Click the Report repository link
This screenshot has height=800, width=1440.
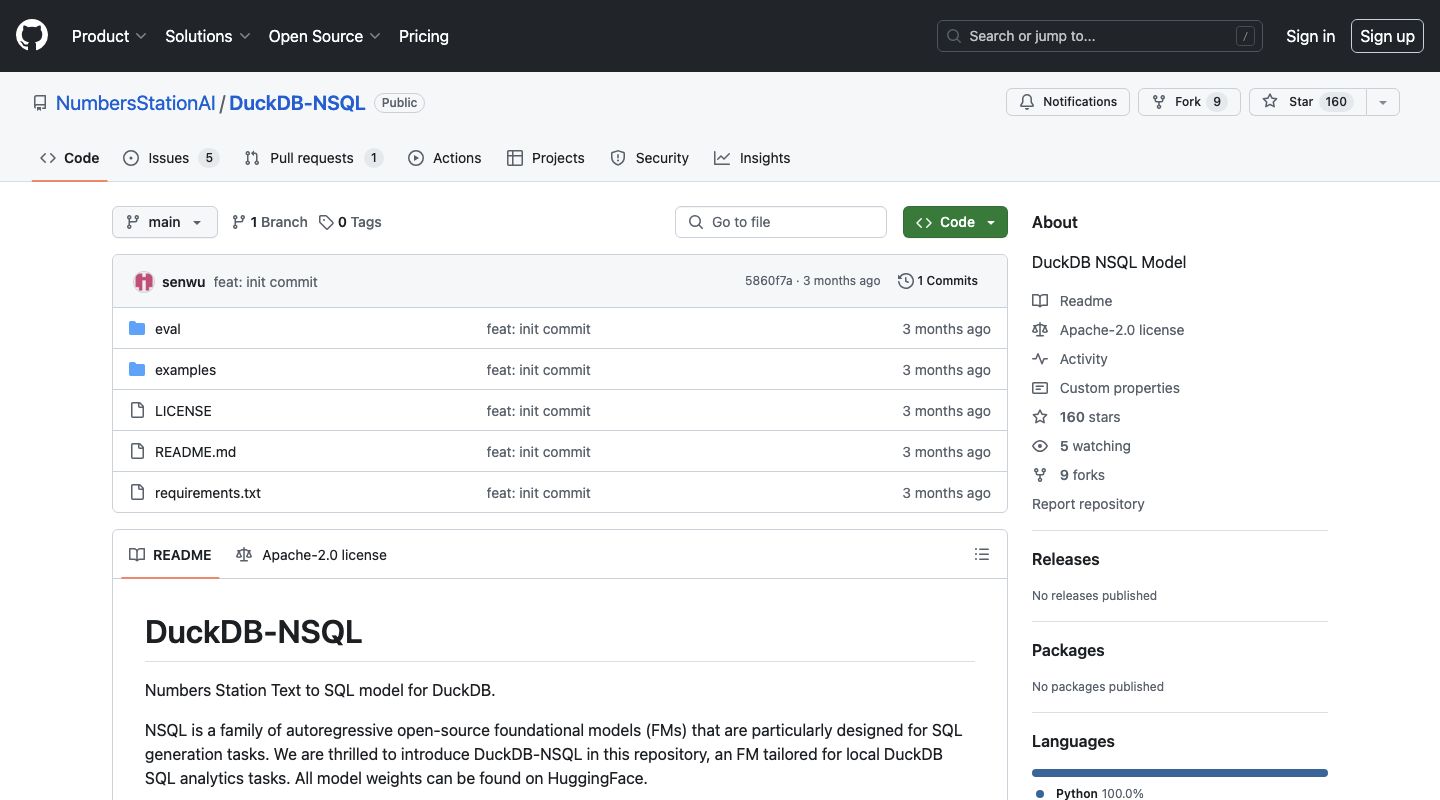coord(1088,504)
